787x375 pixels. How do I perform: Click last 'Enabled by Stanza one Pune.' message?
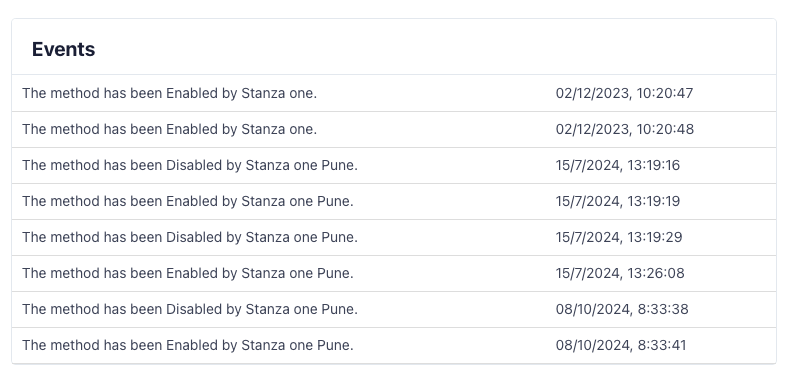coord(188,345)
